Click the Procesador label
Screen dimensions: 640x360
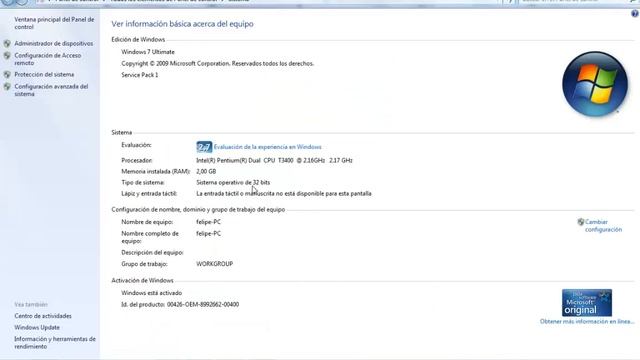point(137,160)
